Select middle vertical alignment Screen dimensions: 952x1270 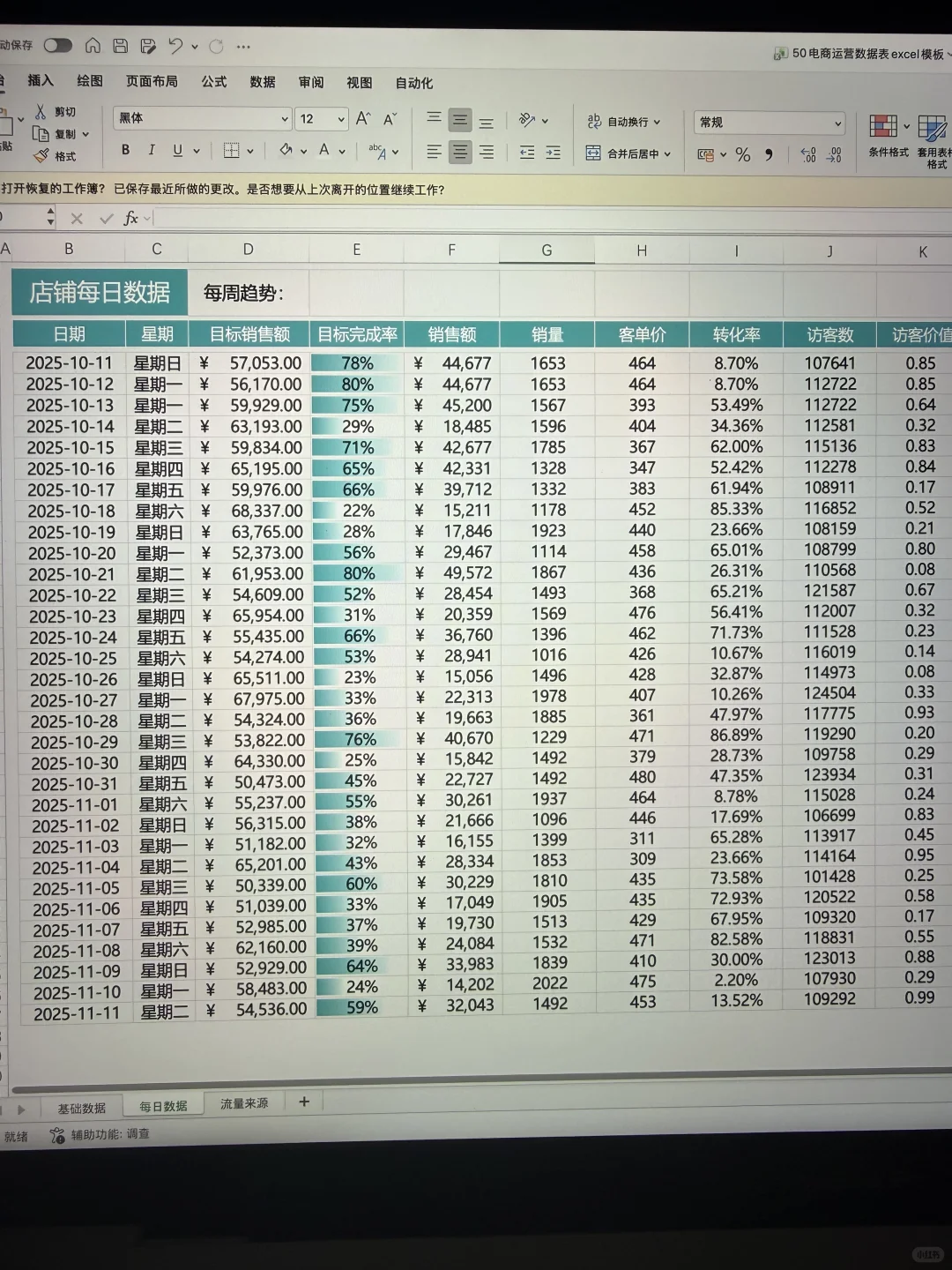tap(460, 120)
